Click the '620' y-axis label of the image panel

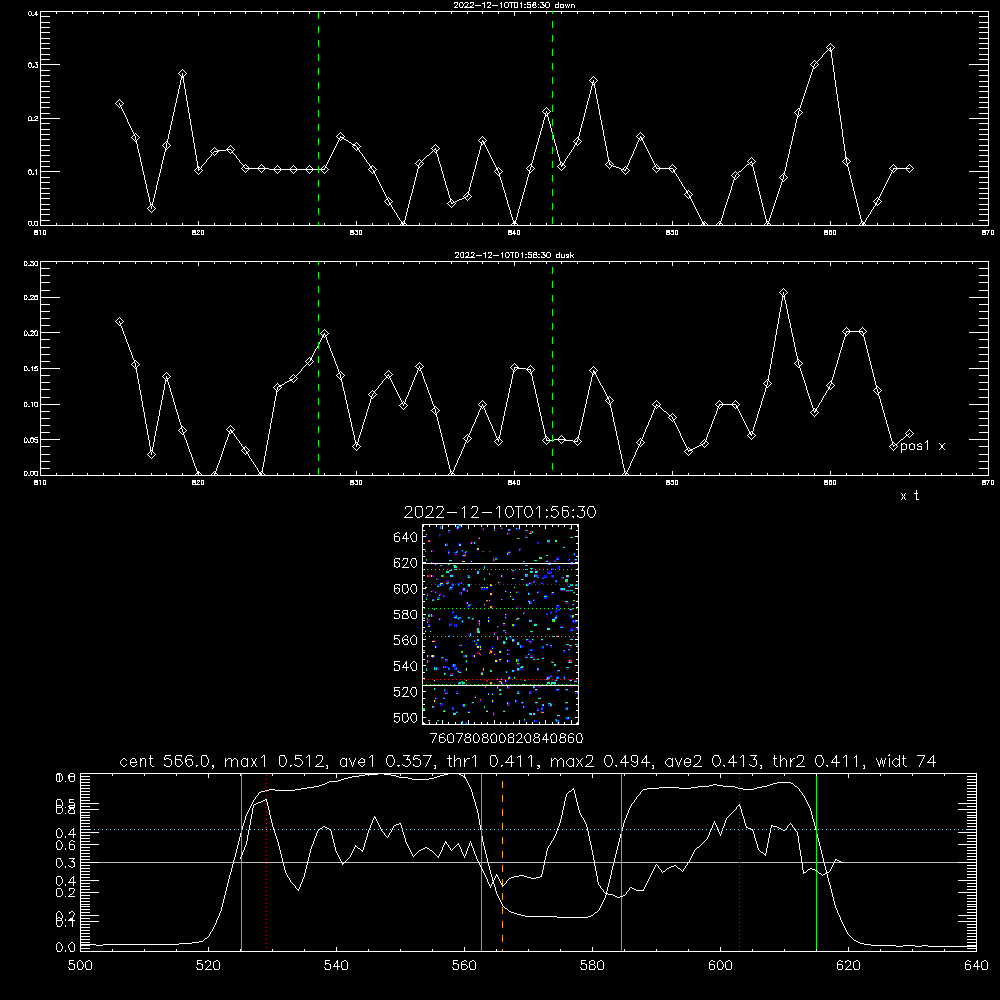(x=406, y=563)
